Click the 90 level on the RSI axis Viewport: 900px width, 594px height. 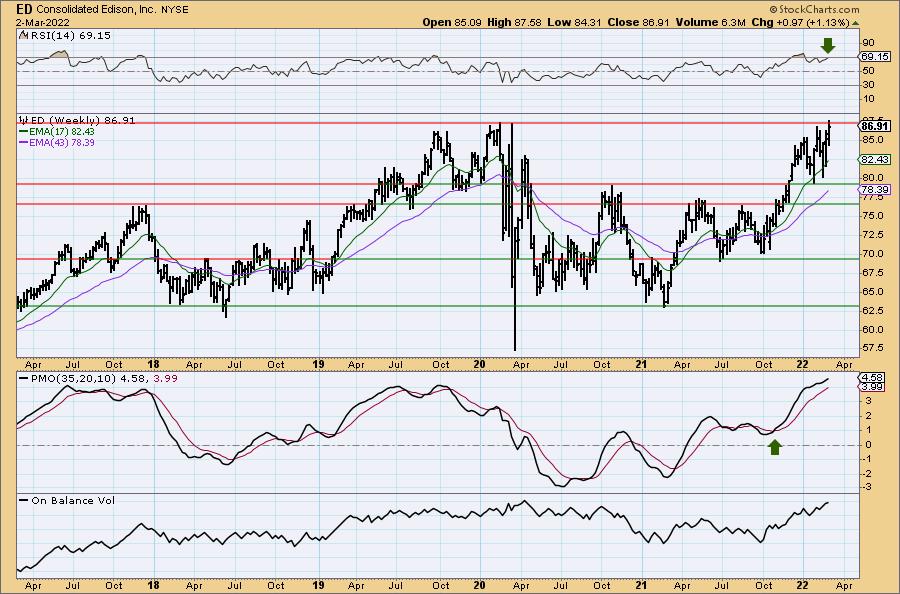pos(868,42)
